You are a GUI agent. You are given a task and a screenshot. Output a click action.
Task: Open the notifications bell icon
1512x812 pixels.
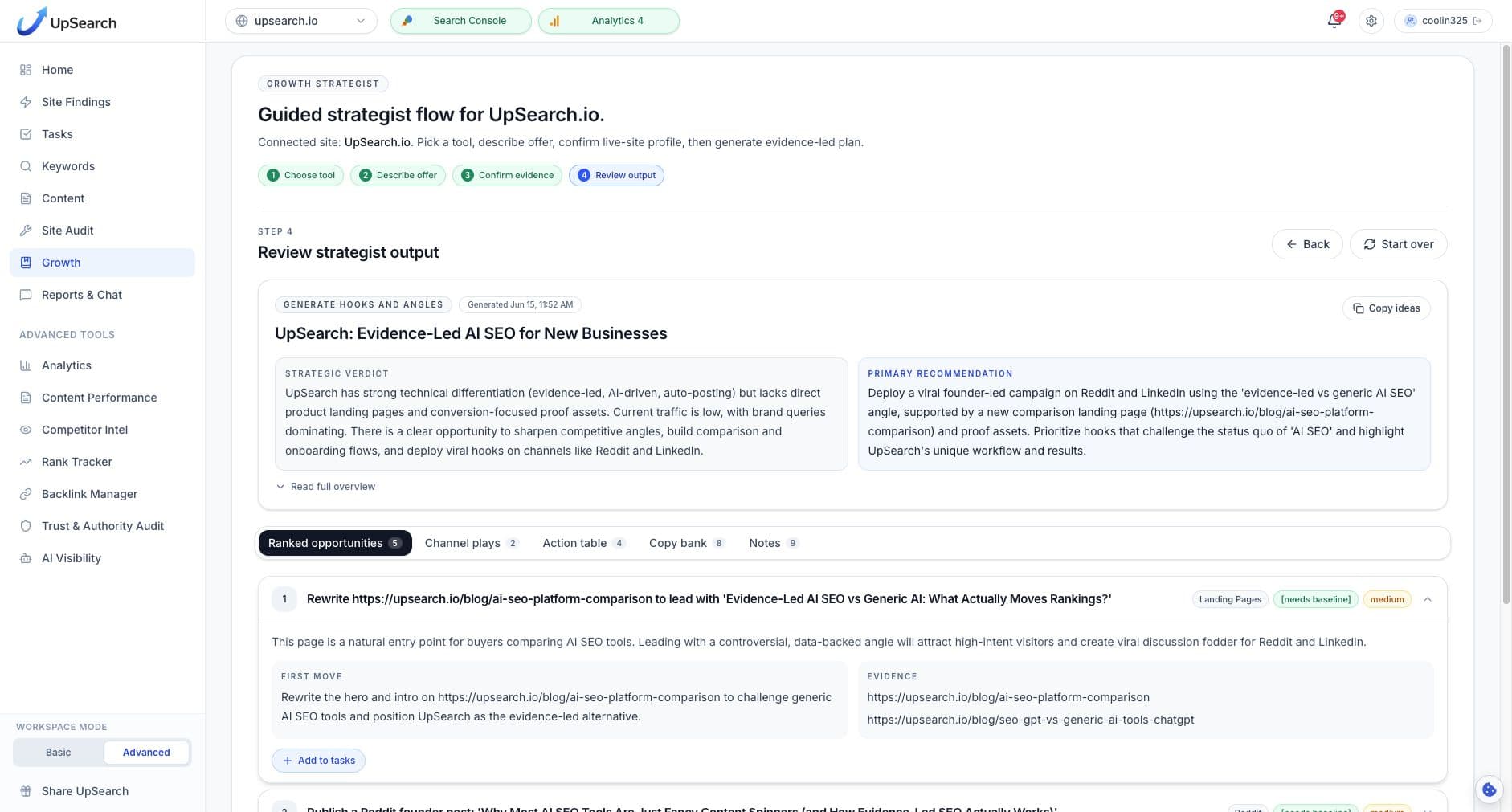pyautogui.click(x=1334, y=21)
